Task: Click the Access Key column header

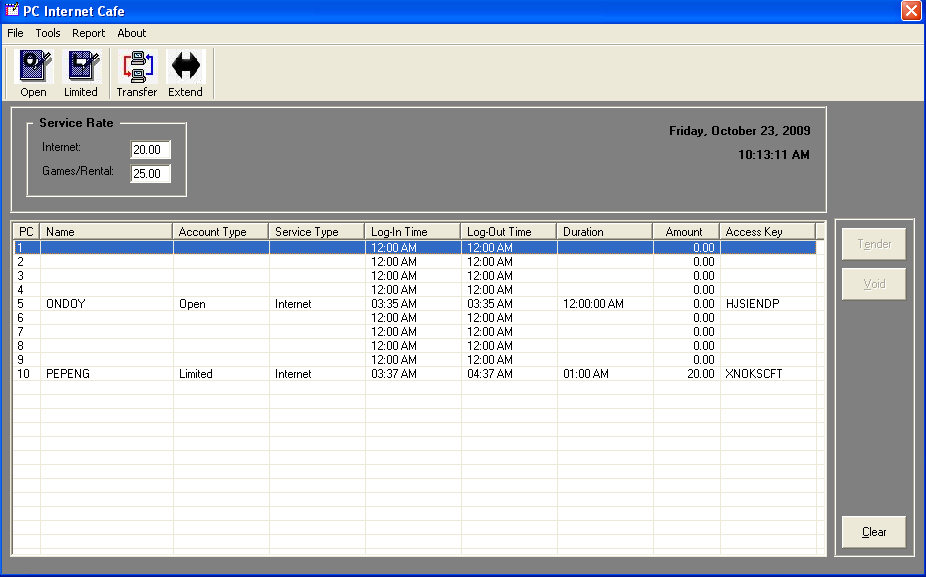Action: (x=766, y=232)
